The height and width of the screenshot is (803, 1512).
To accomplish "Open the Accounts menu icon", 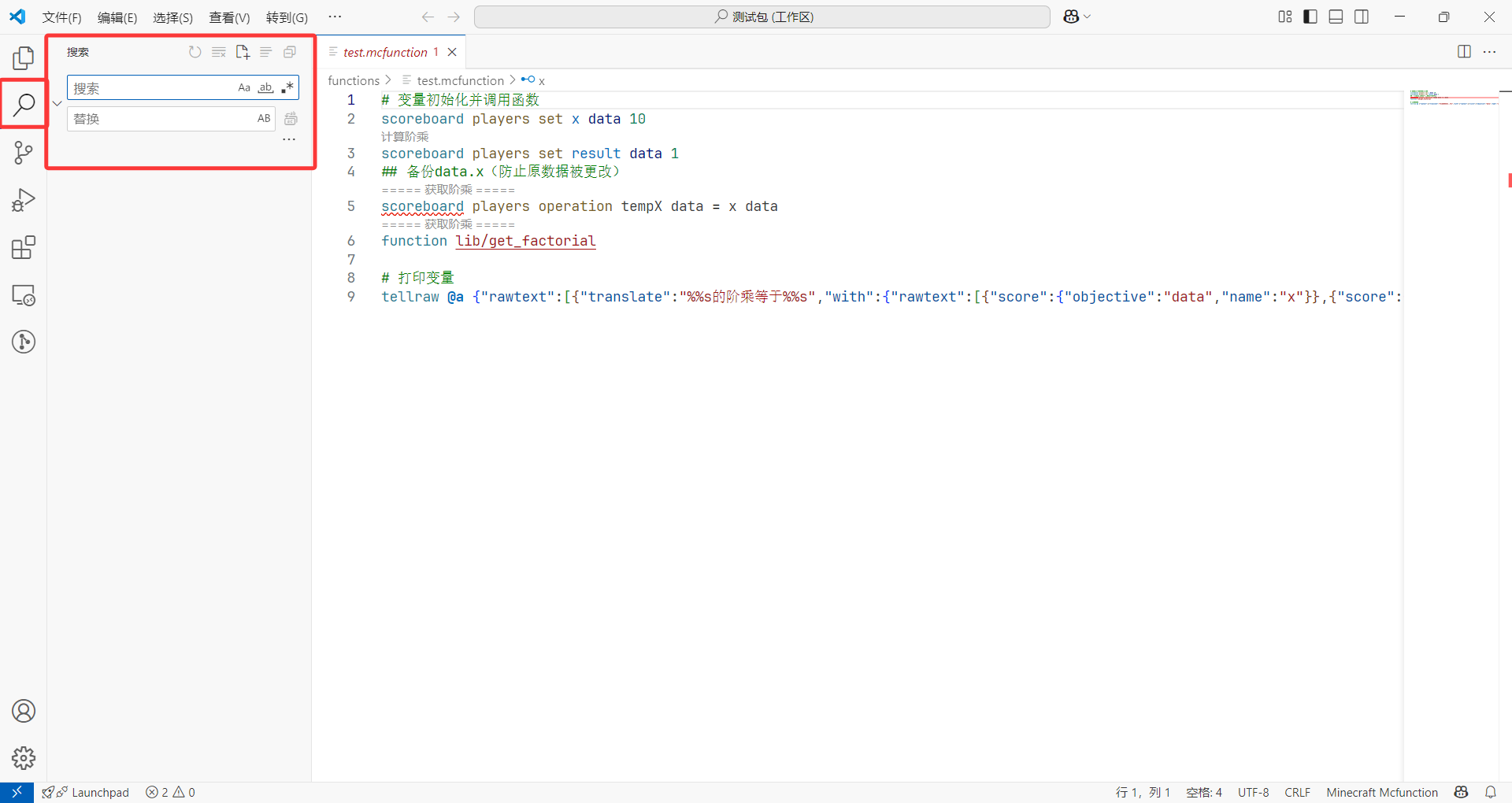I will [x=24, y=711].
